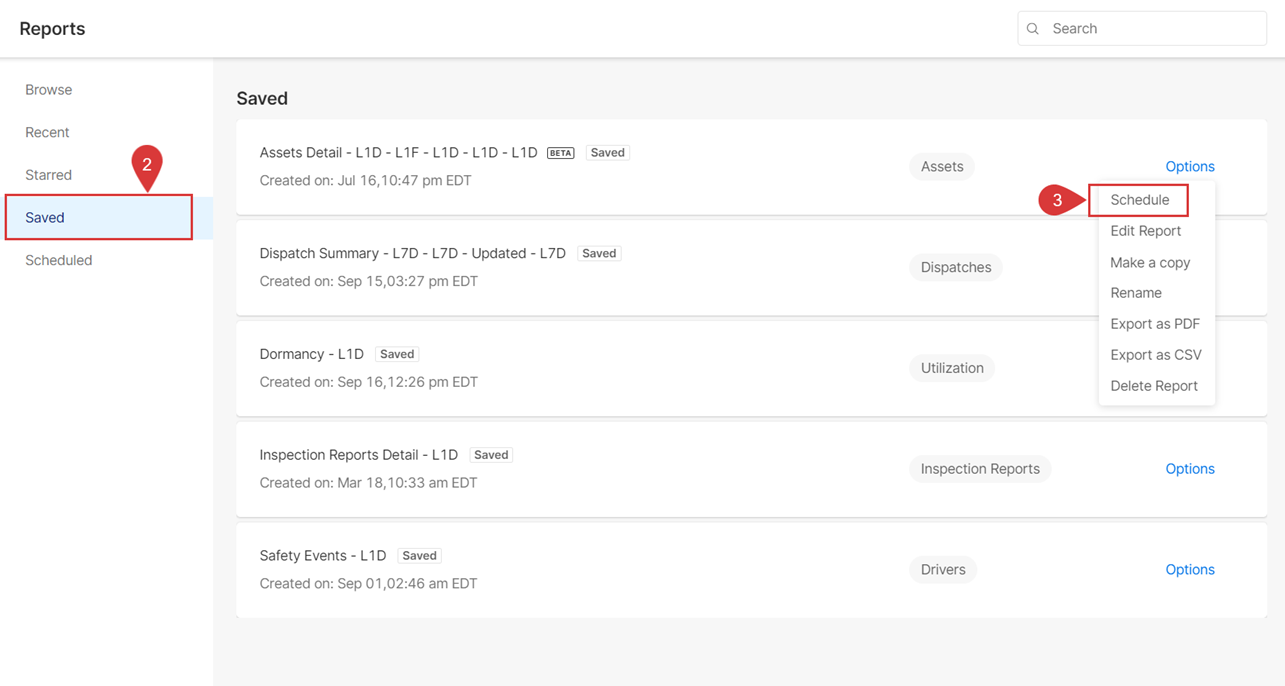1285x686 pixels.
Task: Open Dispatch Summary L7D report
Action: coord(412,253)
